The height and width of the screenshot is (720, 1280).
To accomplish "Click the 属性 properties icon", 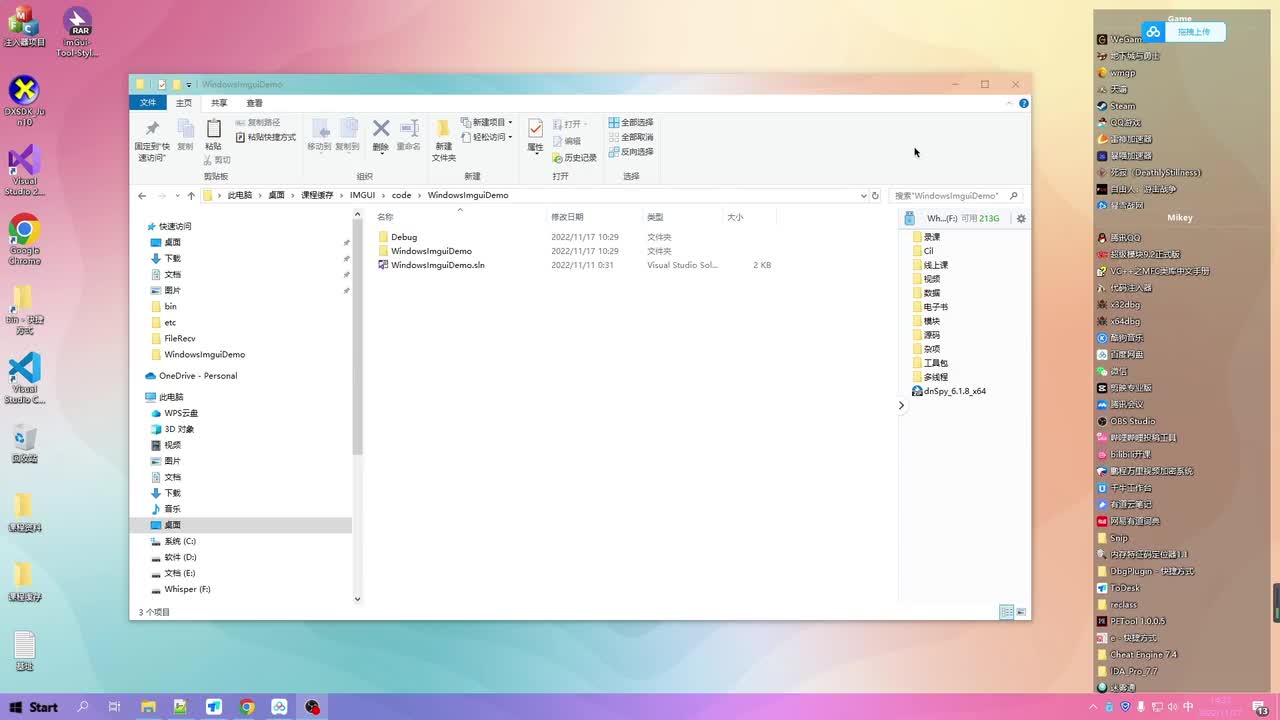I will pyautogui.click(x=535, y=128).
